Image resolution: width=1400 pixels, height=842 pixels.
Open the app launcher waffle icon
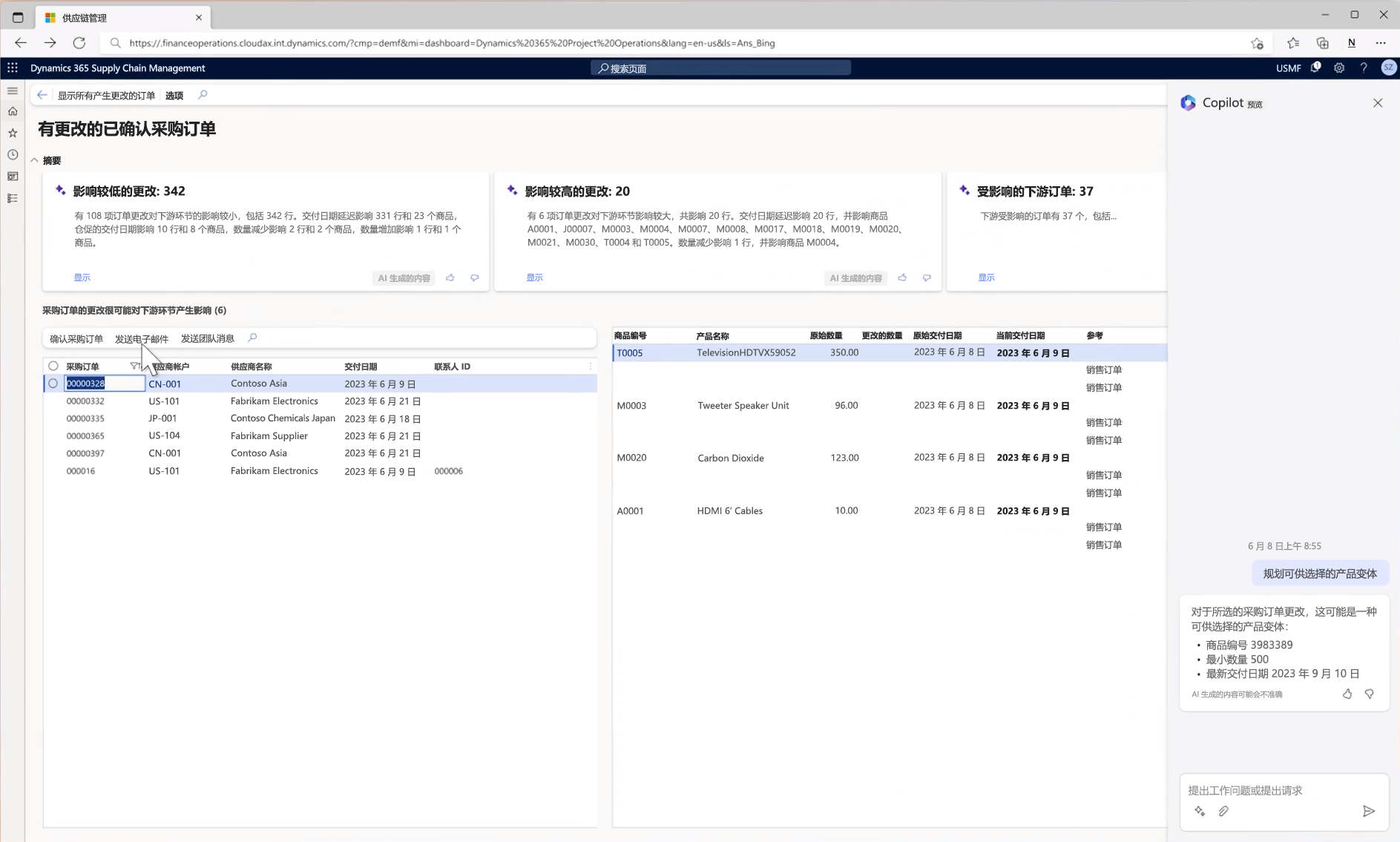click(13, 68)
